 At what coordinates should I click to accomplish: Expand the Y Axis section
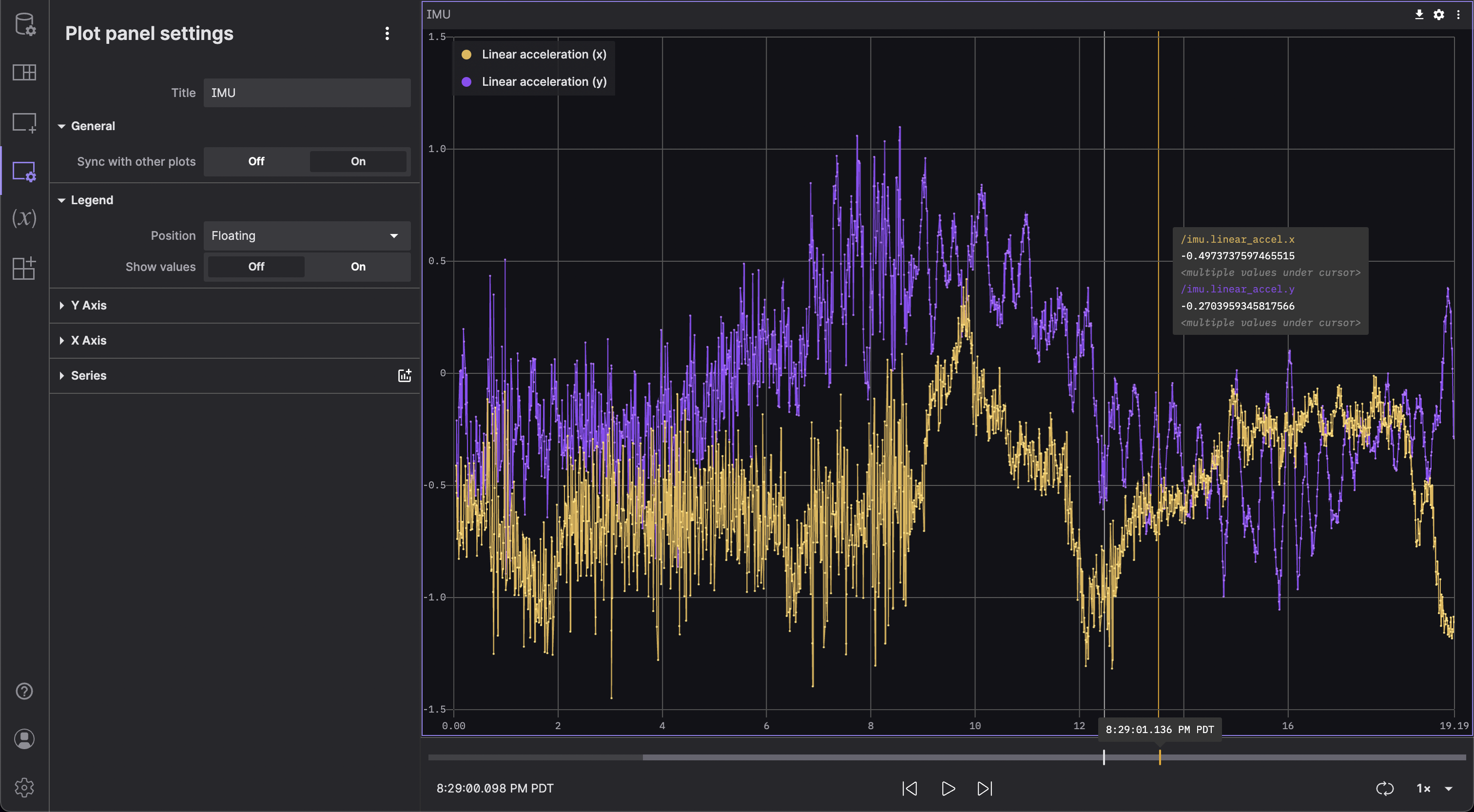click(89, 306)
